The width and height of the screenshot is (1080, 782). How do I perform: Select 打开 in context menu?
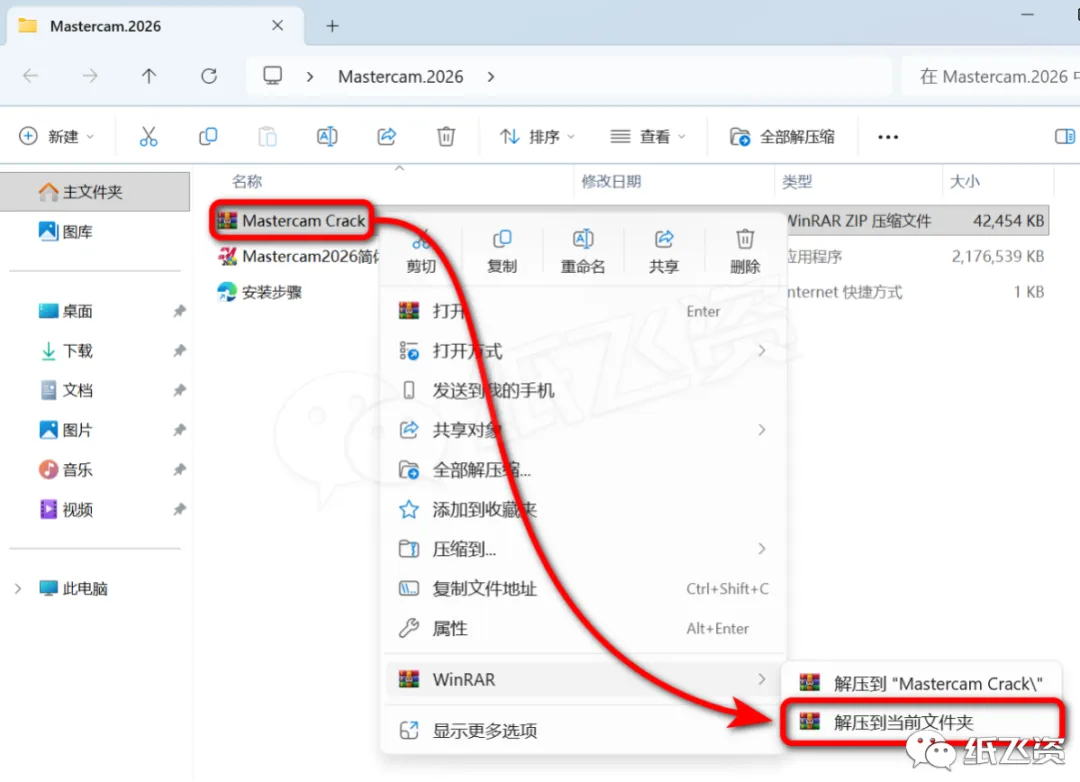[584, 311]
